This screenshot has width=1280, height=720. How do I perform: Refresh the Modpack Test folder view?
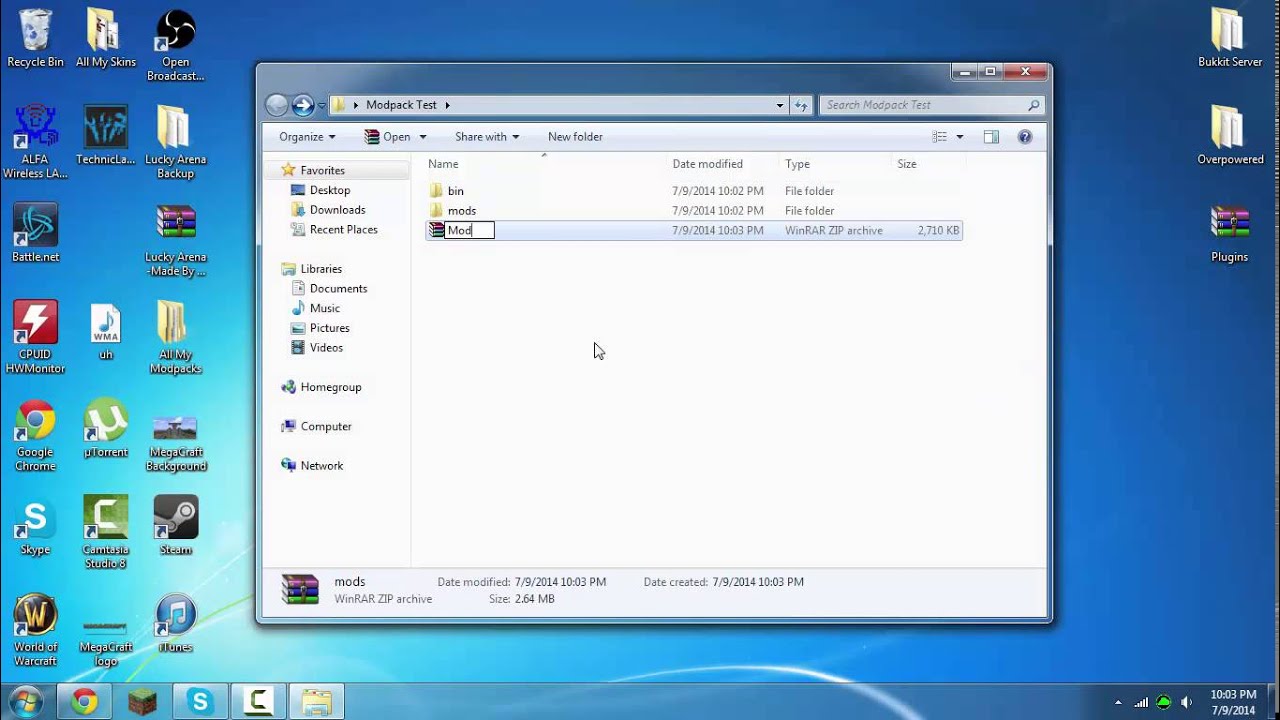pos(801,105)
